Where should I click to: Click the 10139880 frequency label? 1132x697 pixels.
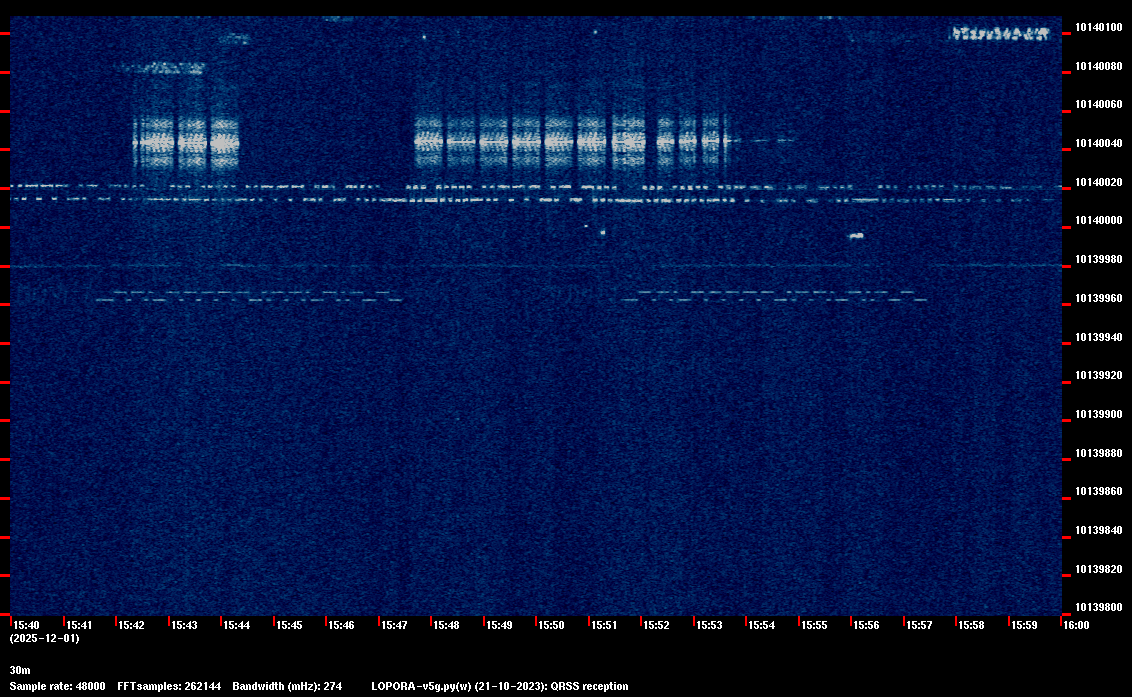(1099, 454)
